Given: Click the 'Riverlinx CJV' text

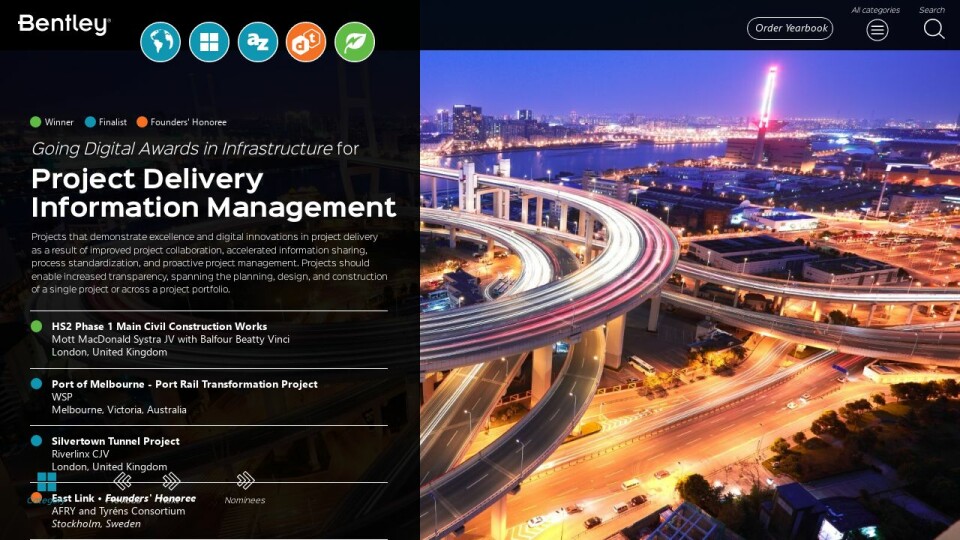Looking at the screenshot, I should [x=80, y=454].
